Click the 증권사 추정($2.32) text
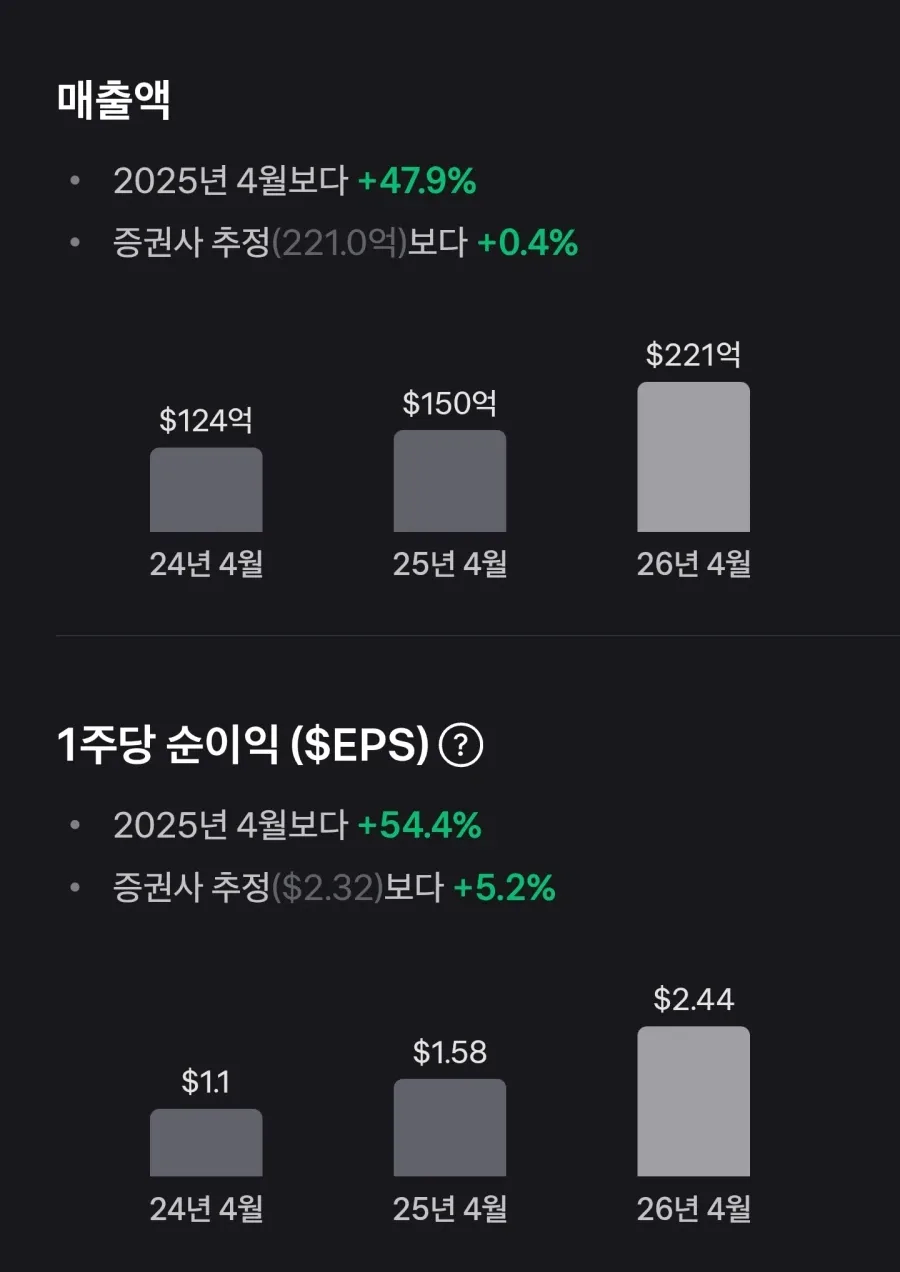Image resolution: width=900 pixels, height=1272 pixels. click(x=248, y=887)
